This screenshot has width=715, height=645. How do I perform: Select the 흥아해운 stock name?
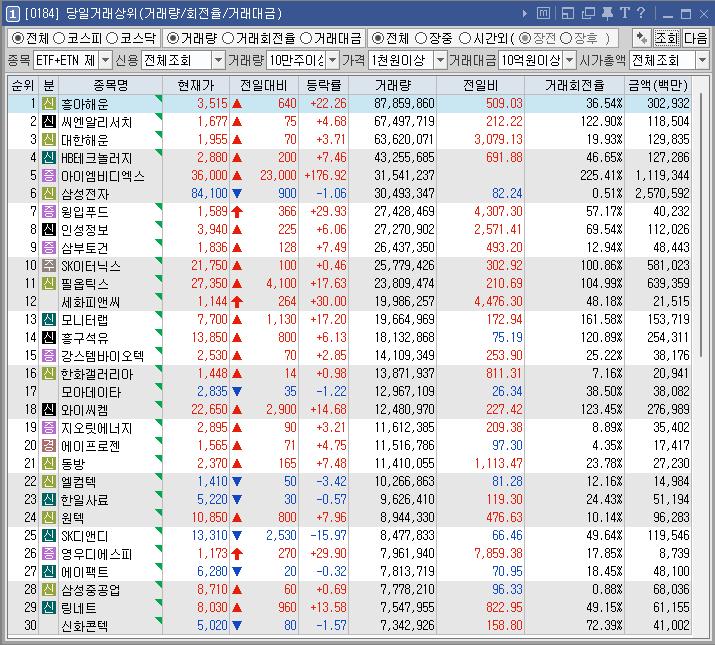coord(85,104)
